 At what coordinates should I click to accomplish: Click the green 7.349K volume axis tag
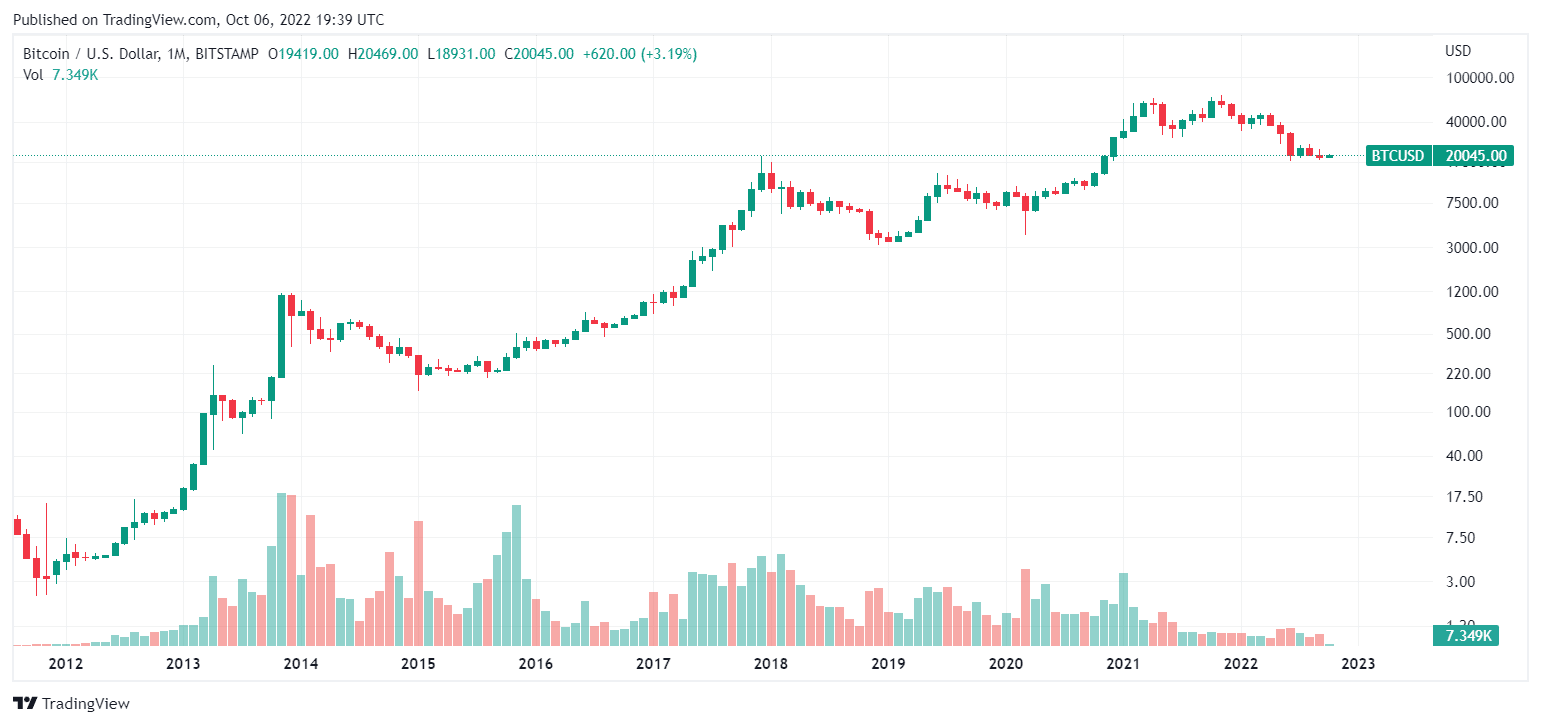pyautogui.click(x=1465, y=636)
